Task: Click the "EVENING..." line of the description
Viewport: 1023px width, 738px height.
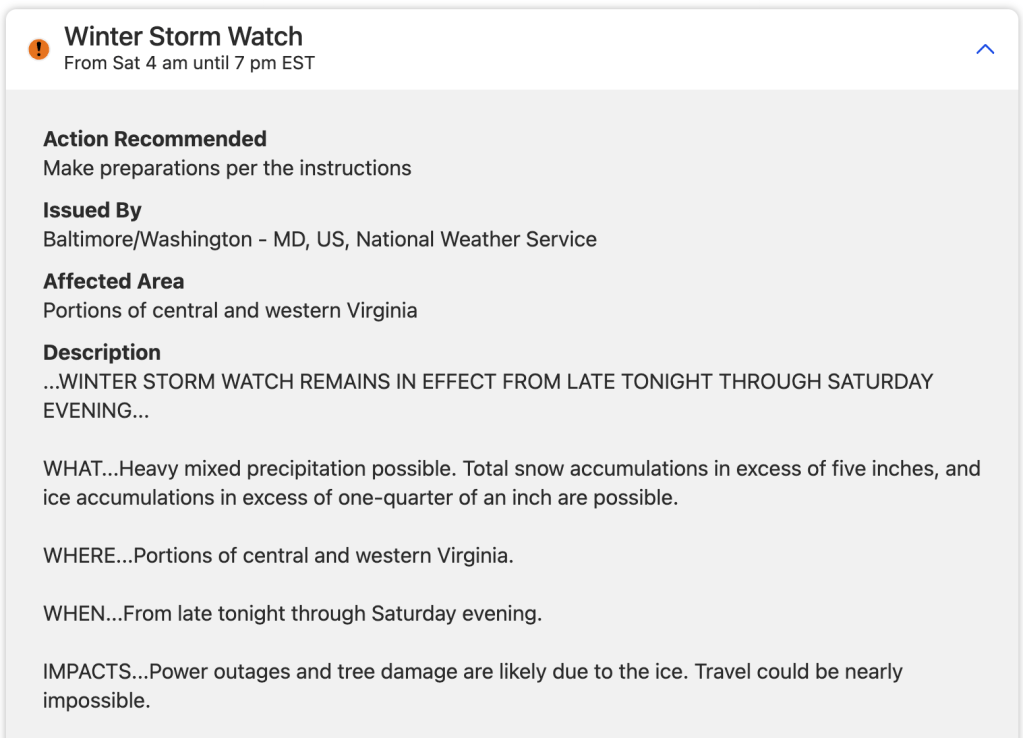Action: [x=88, y=410]
